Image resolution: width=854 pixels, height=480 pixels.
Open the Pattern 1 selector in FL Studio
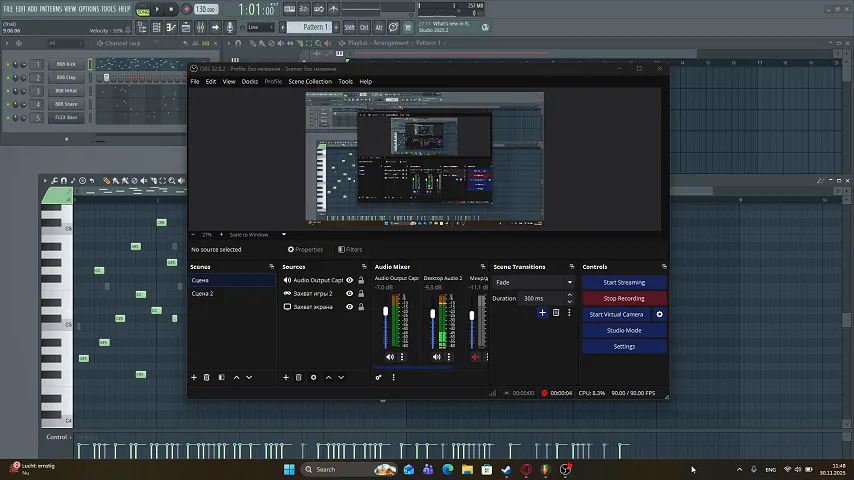[x=314, y=27]
